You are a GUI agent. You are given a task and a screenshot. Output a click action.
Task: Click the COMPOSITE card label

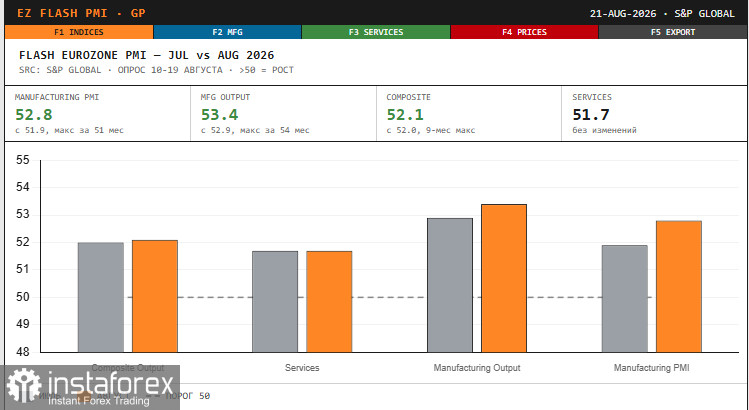click(x=408, y=97)
